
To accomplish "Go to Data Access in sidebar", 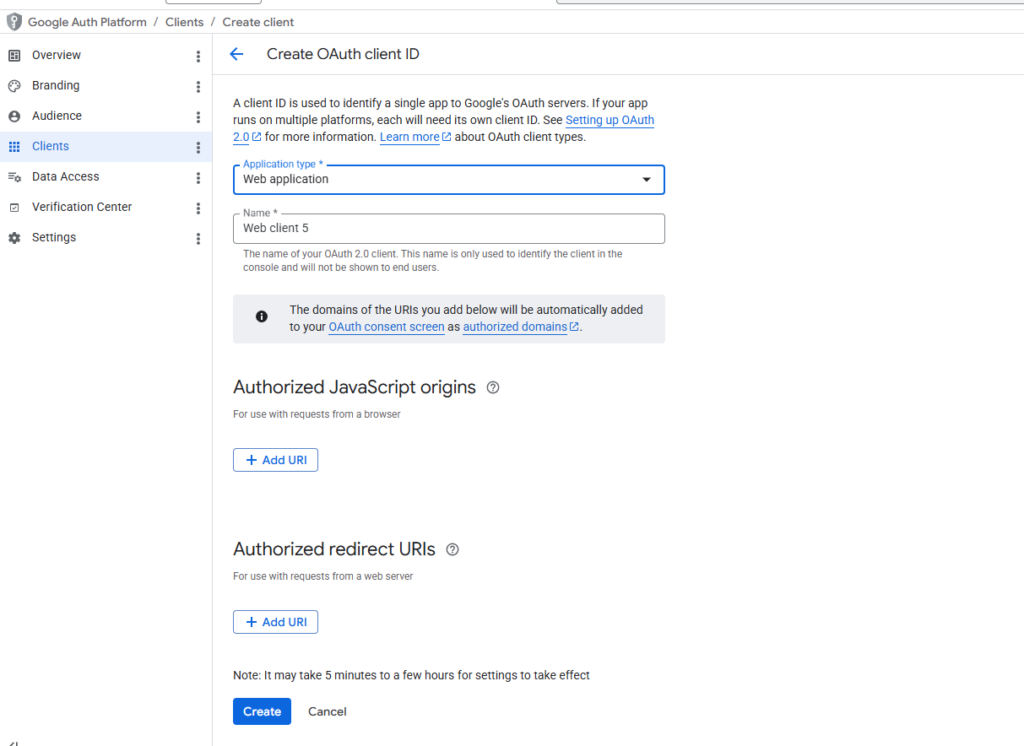I will (65, 177).
